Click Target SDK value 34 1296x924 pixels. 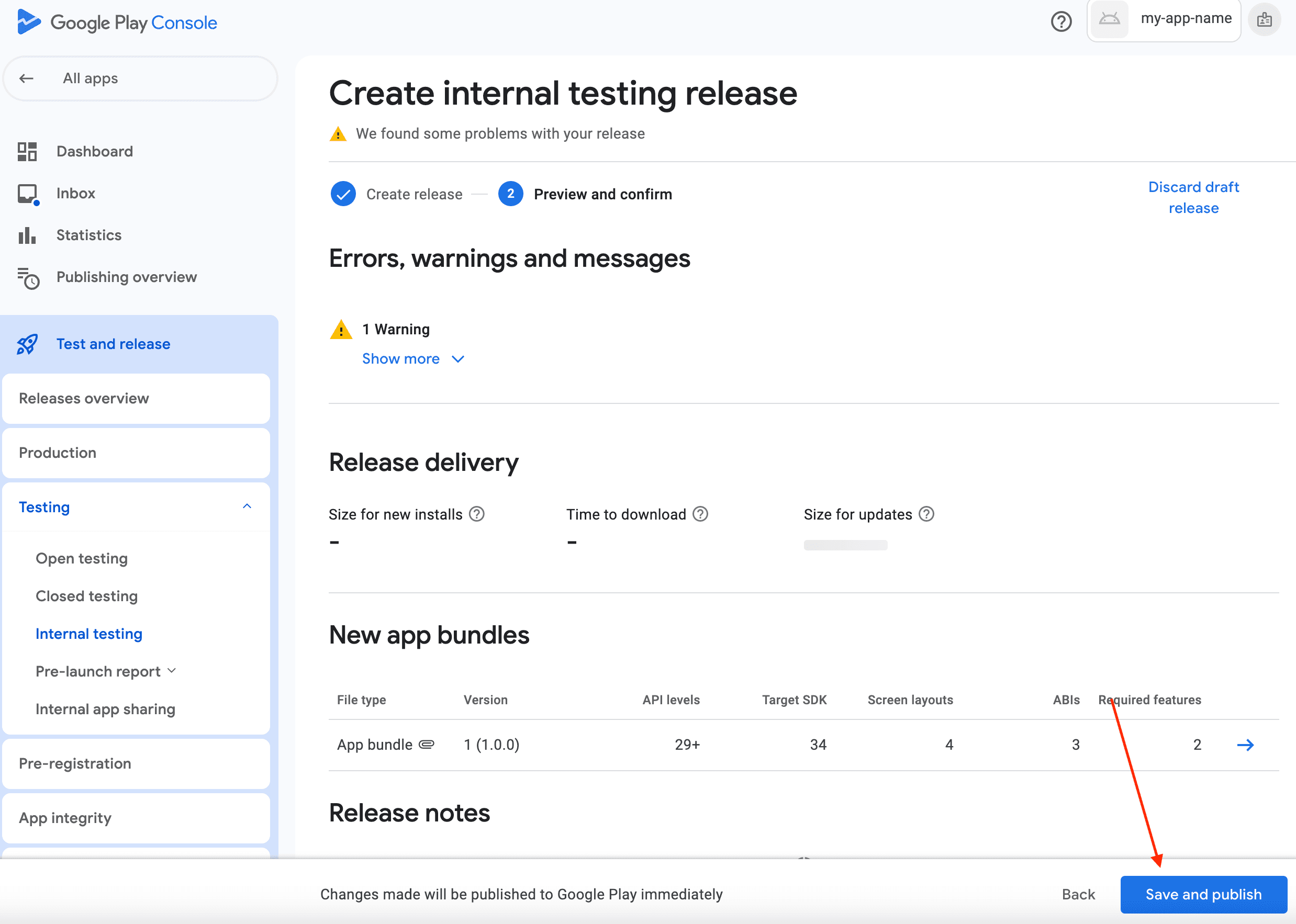click(818, 745)
